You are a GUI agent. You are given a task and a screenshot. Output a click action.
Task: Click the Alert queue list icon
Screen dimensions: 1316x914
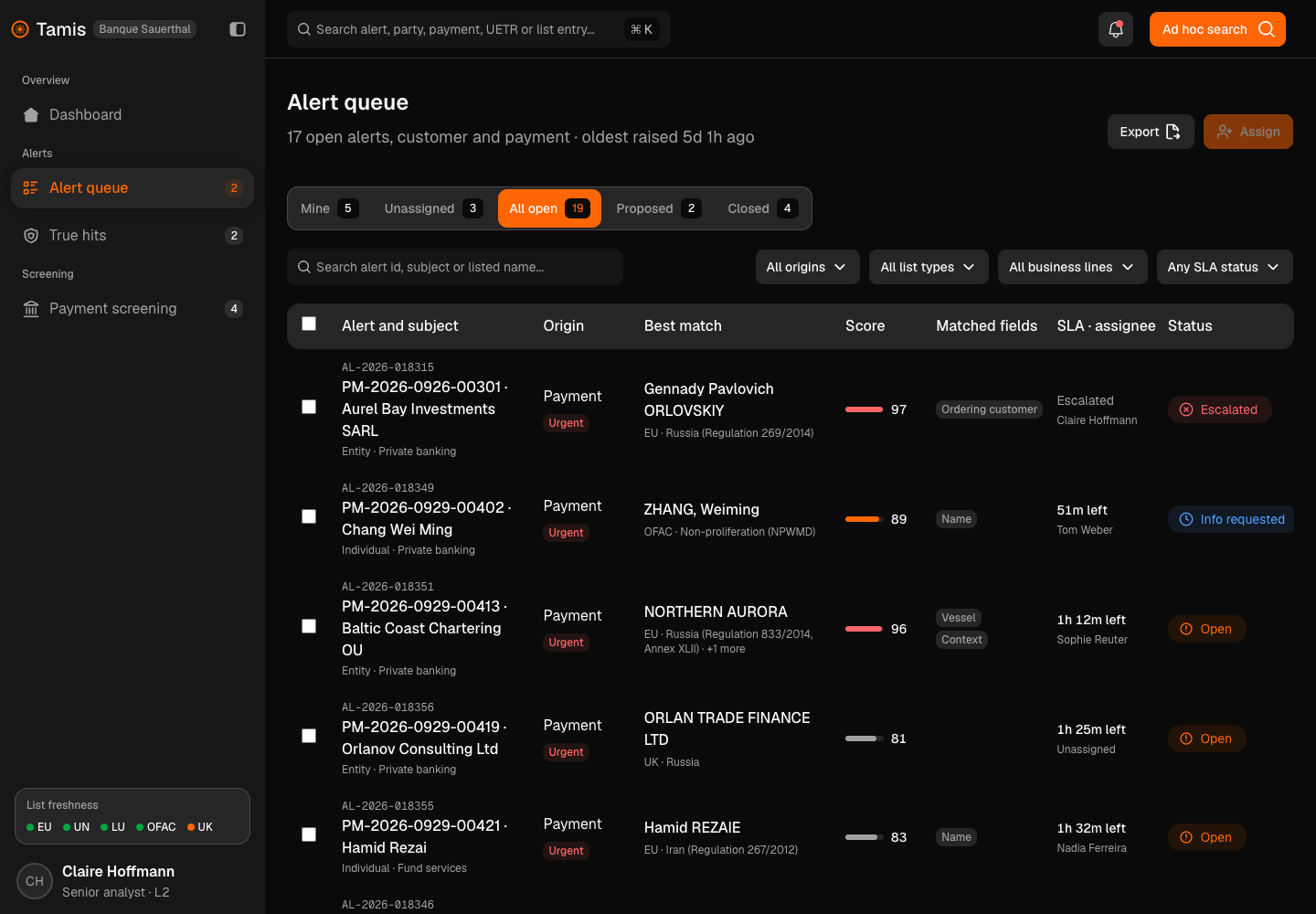(31, 188)
